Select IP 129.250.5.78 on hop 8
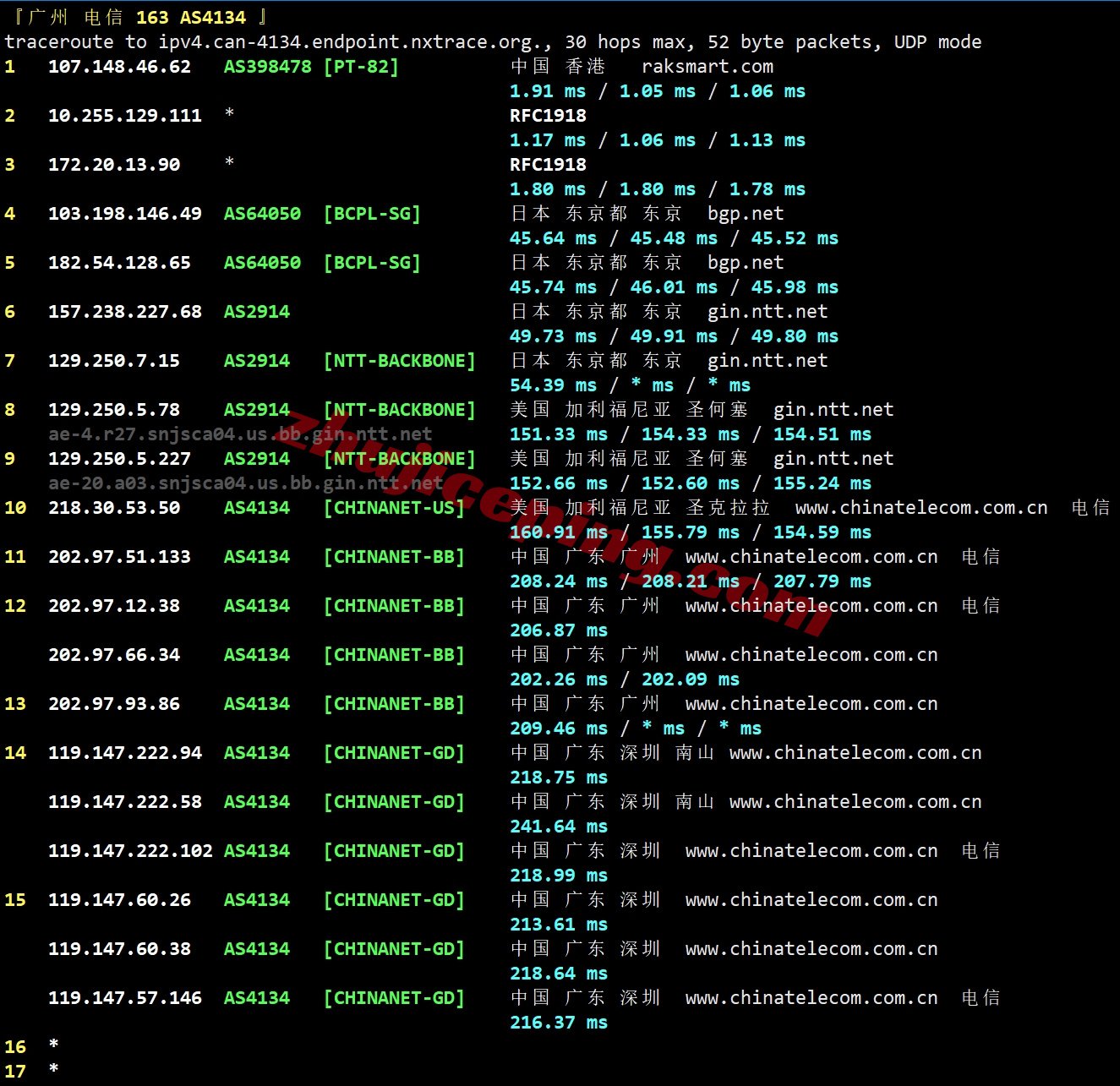The width and height of the screenshot is (1120, 1086). click(x=114, y=410)
